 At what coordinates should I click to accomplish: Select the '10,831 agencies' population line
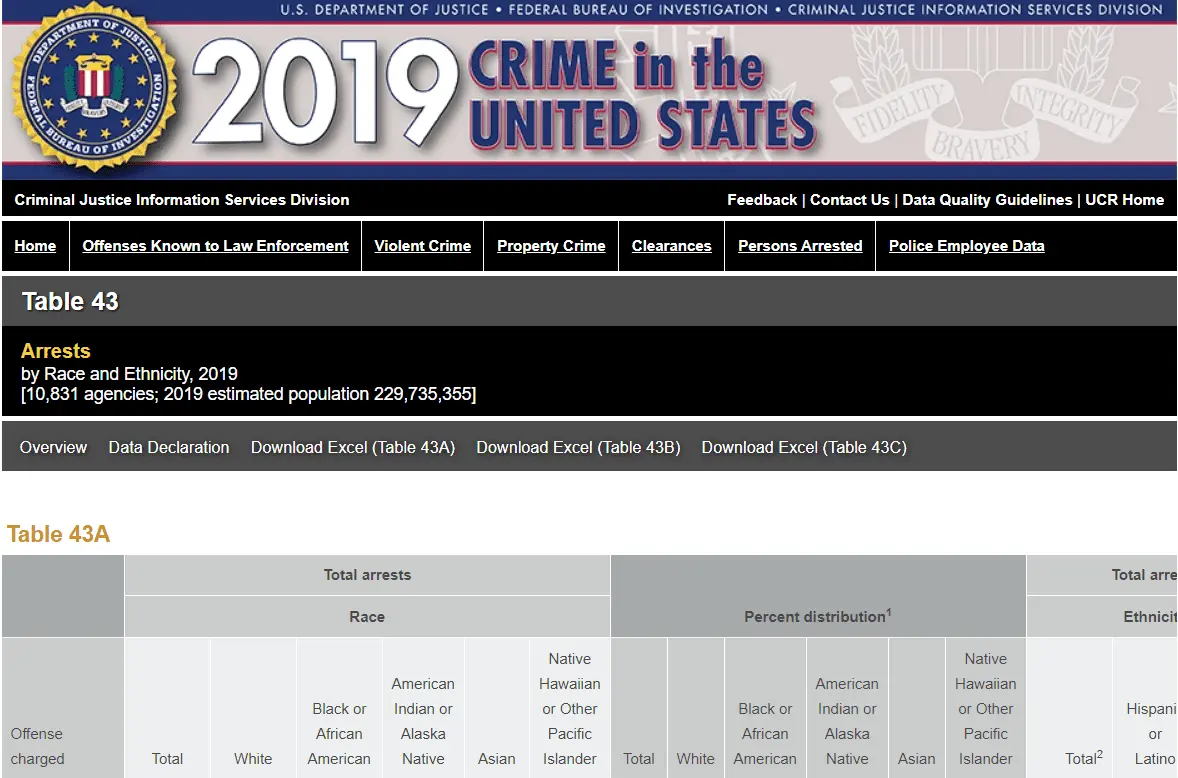coord(249,394)
